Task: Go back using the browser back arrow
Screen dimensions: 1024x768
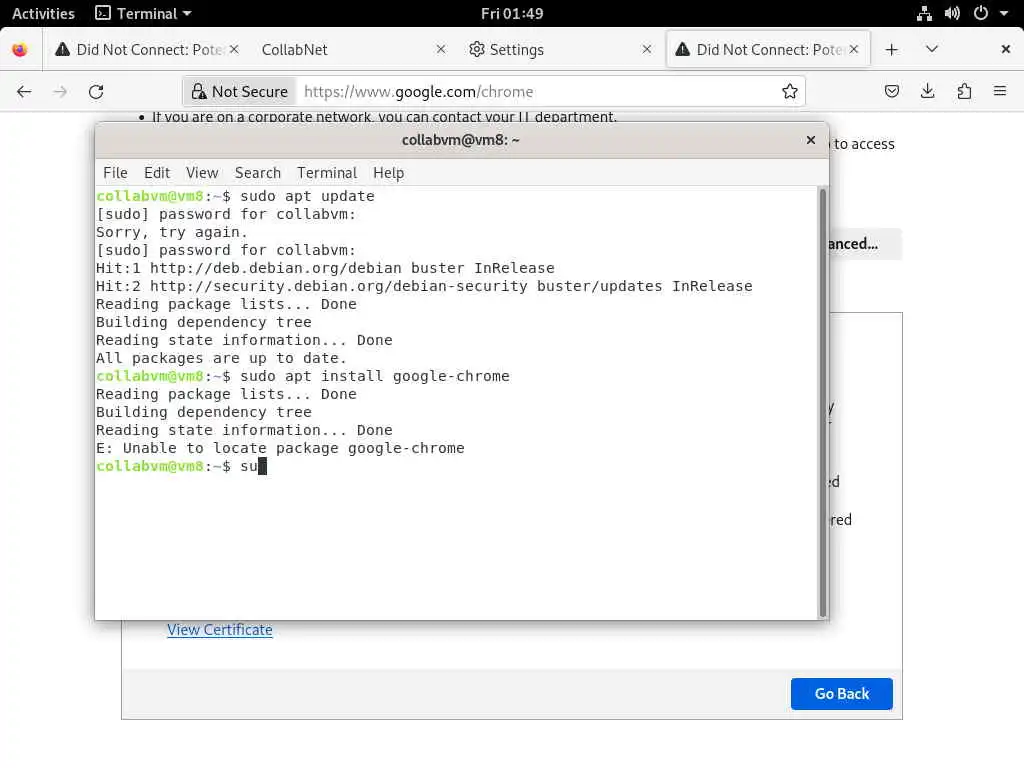Action: pos(24,91)
